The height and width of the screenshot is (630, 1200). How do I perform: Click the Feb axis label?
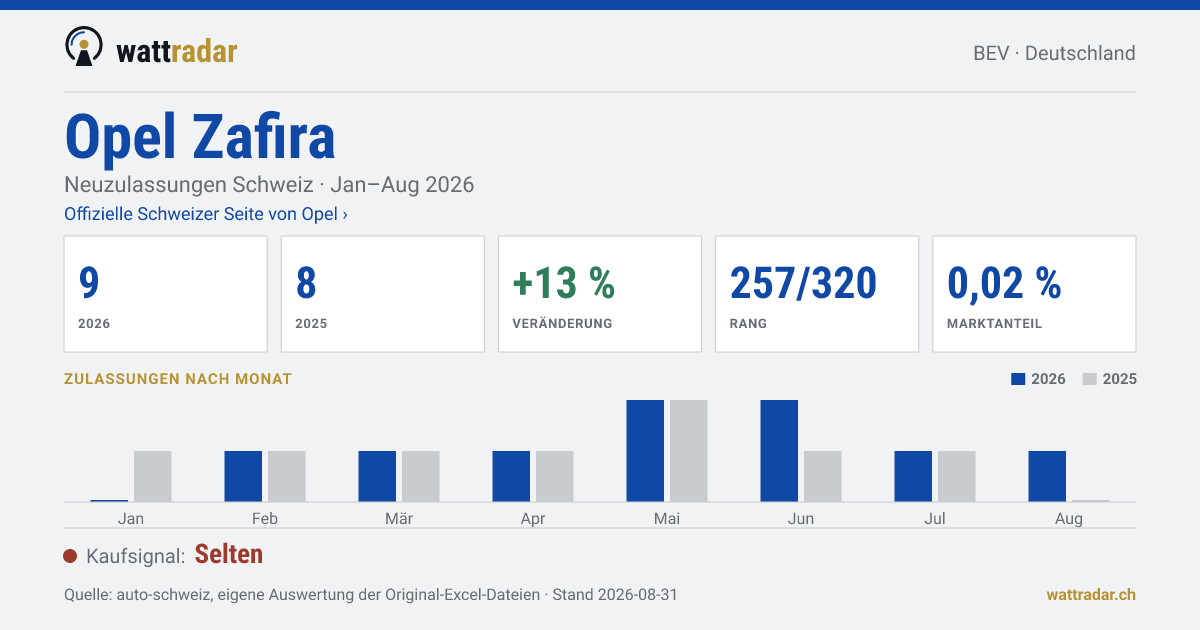[265, 519]
